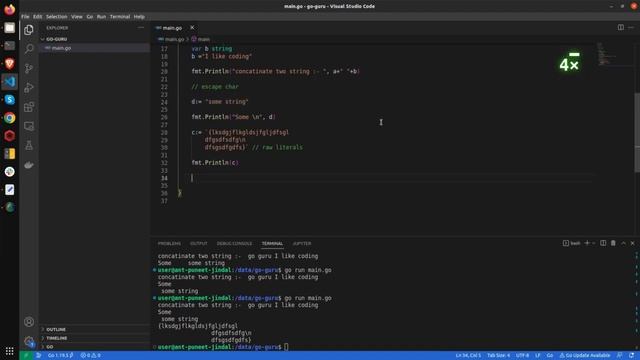The image size is (640, 360).
Task: Change LF end of line sequence
Action: pyautogui.click(x=538, y=356)
